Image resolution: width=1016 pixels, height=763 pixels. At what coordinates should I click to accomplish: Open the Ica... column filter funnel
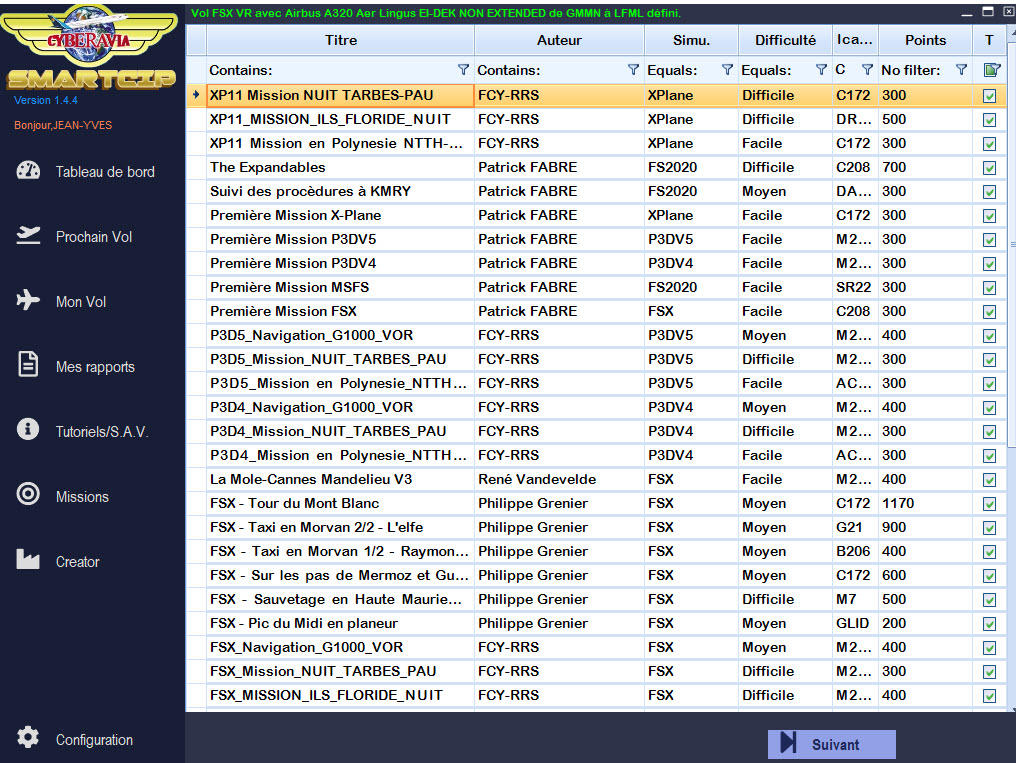pos(867,70)
